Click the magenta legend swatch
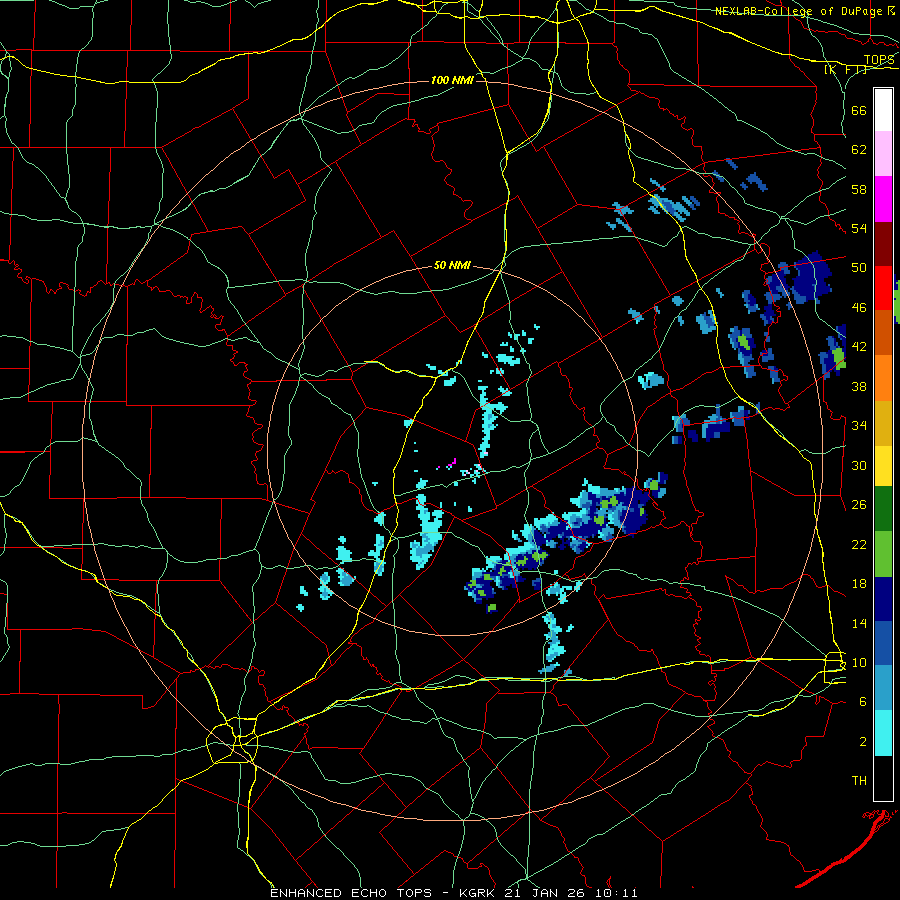This screenshot has height=900, width=900. 883,199
